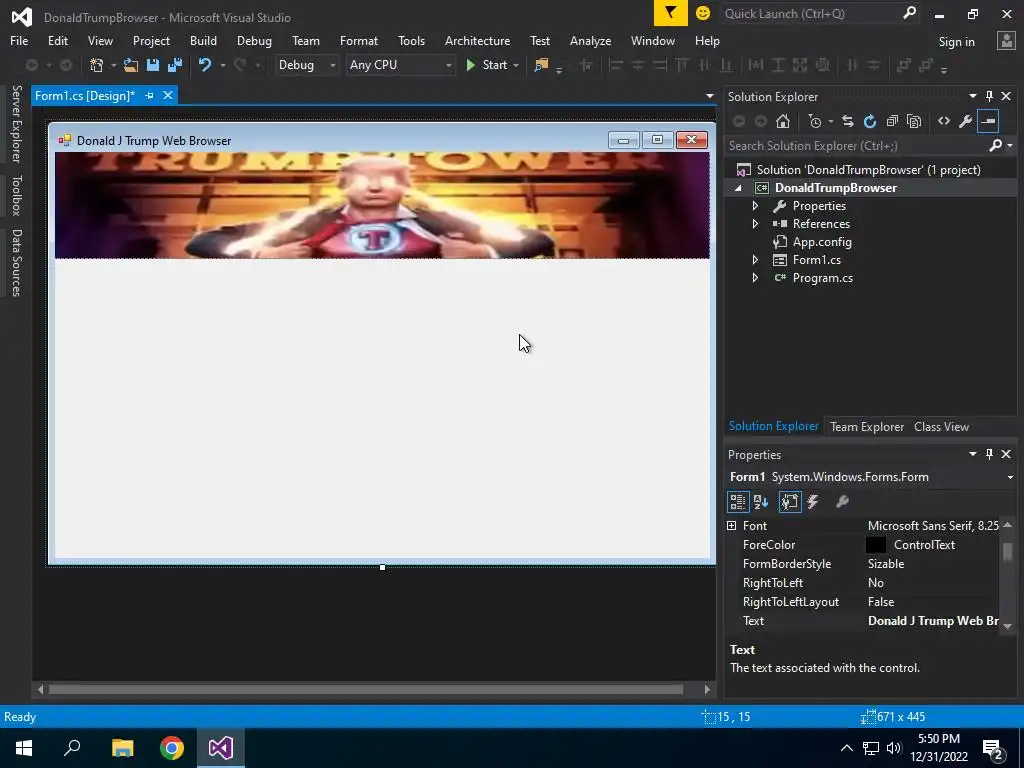Image resolution: width=1024 pixels, height=768 pixels.
Task: Toggle the Preview Selected Items button
Action: pos(988,121)
